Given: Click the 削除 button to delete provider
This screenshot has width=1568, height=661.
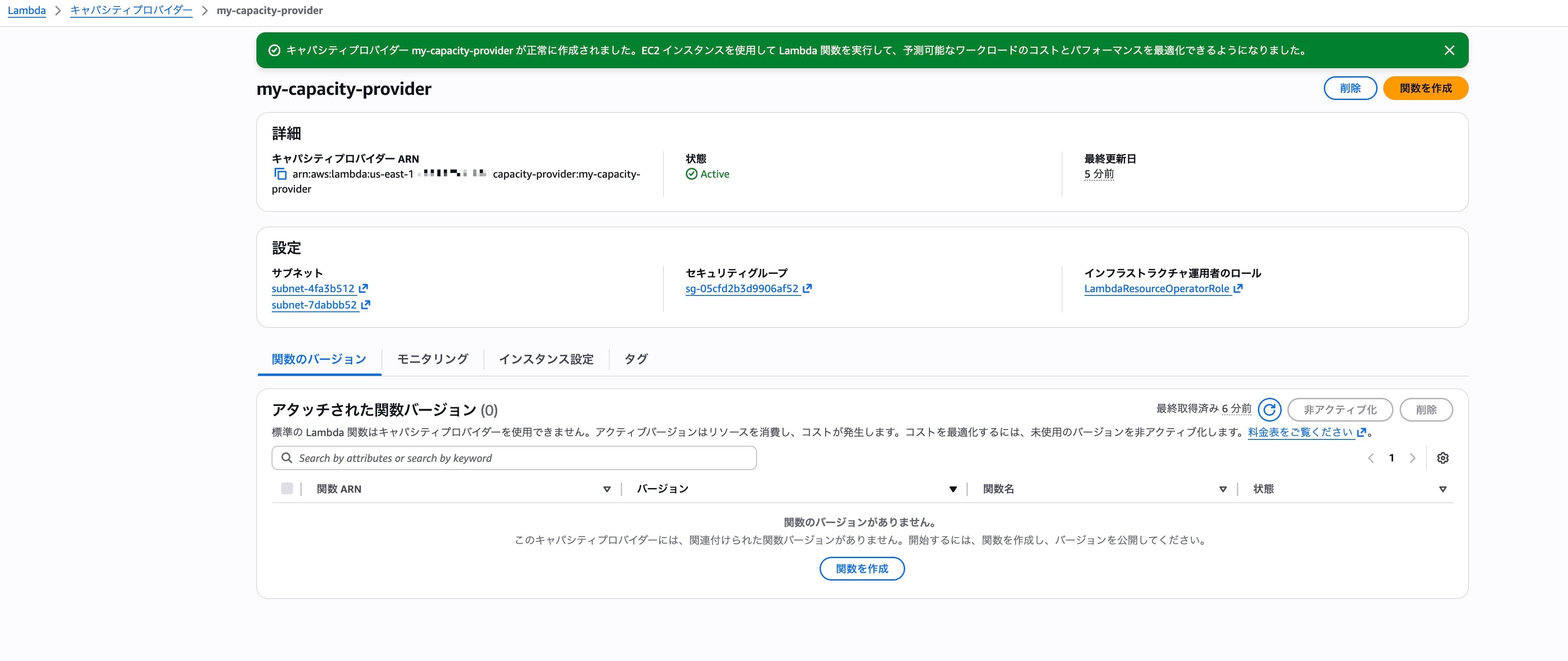Looking at the screenshot, I should click(1350, 87).
